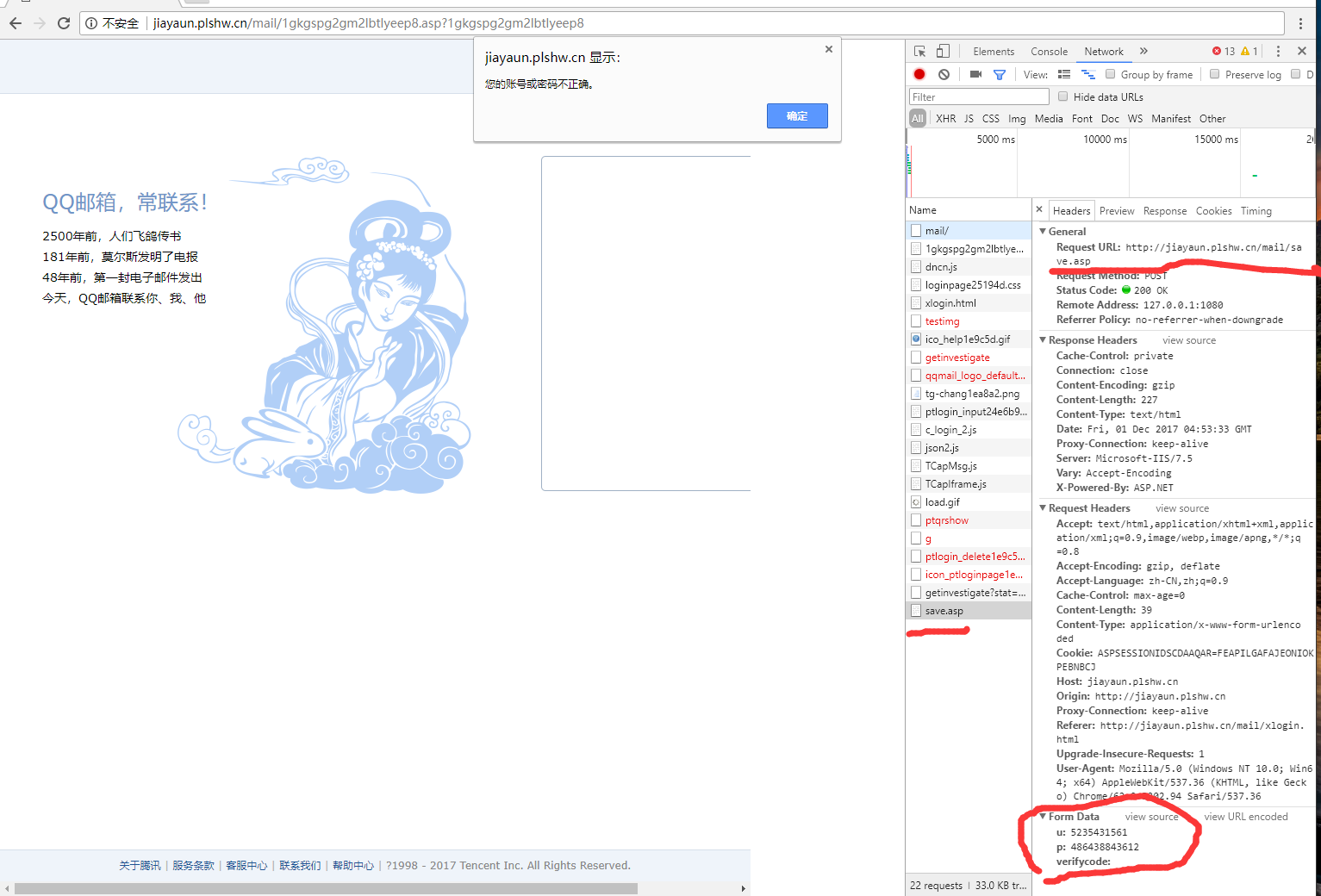The height and width of the screenshot is (896, 1321).
Task: Open the DevTools customize three-dot menu
Action: (1278, 51)
